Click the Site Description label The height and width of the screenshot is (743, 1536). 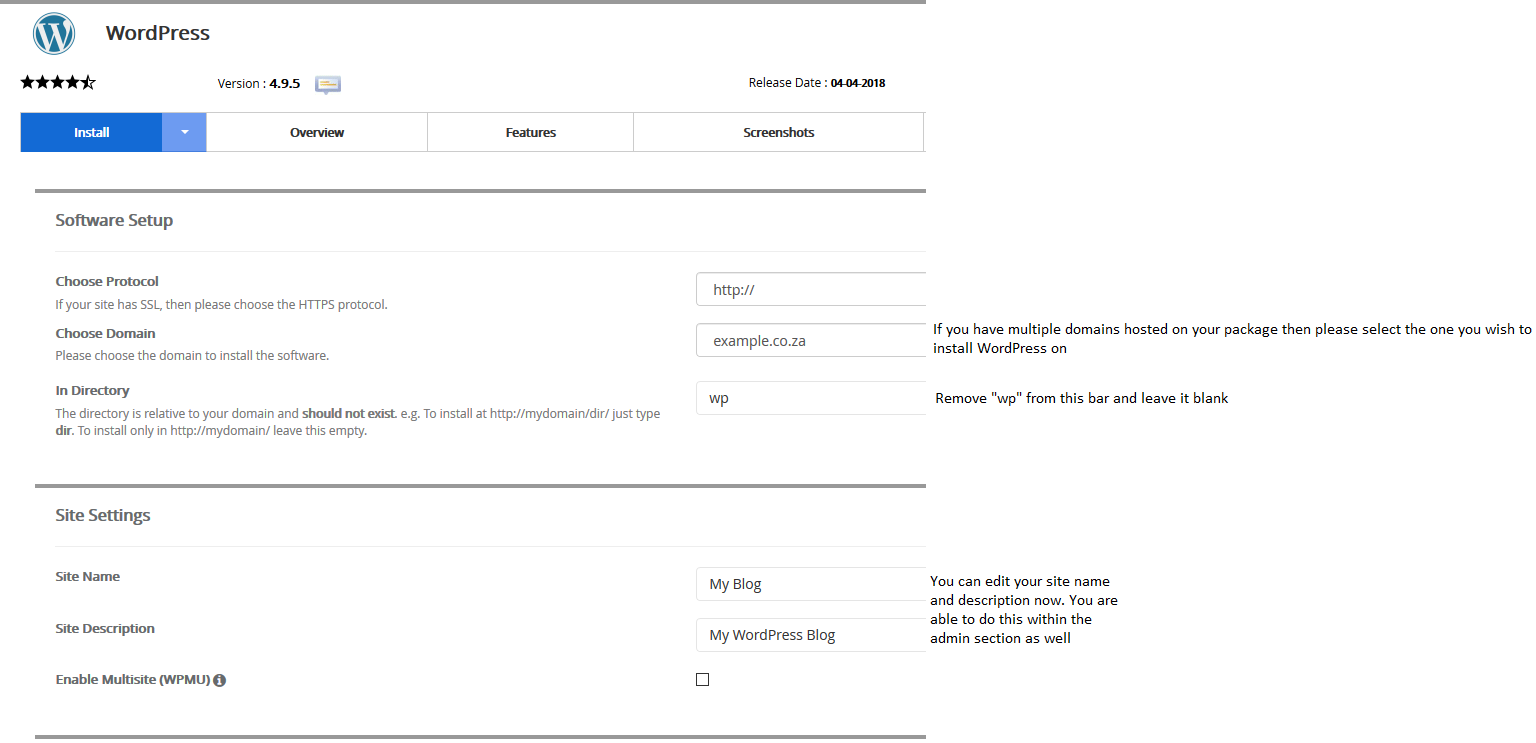[105, 629]
